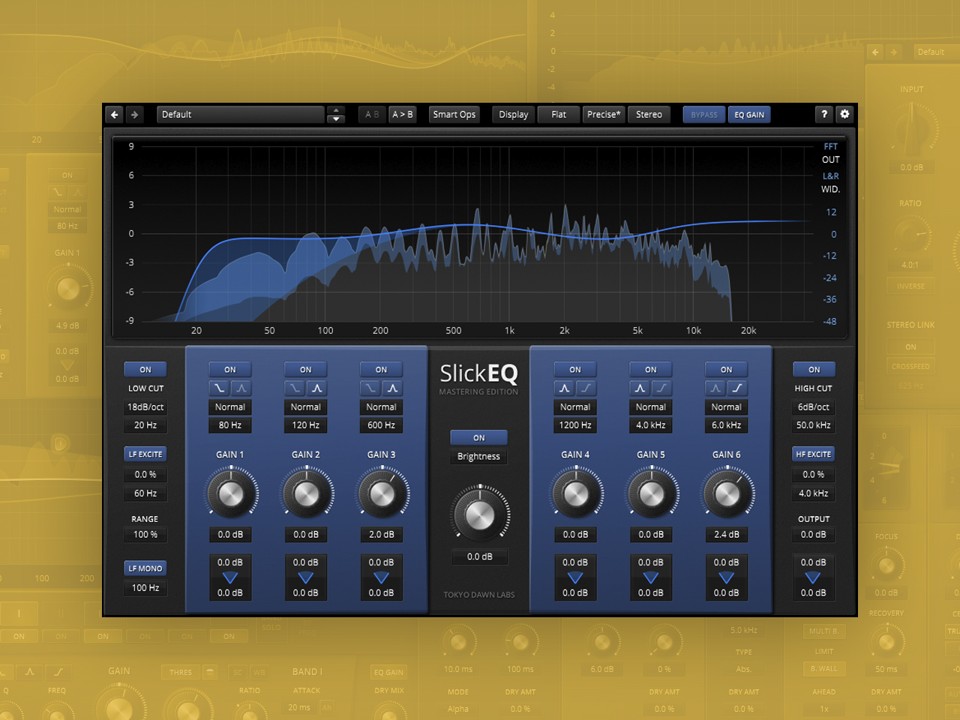This screenshot has width=960, height=720.
Task: Click the GAIN 2 dynamics triangle
Action: [306, 577]
